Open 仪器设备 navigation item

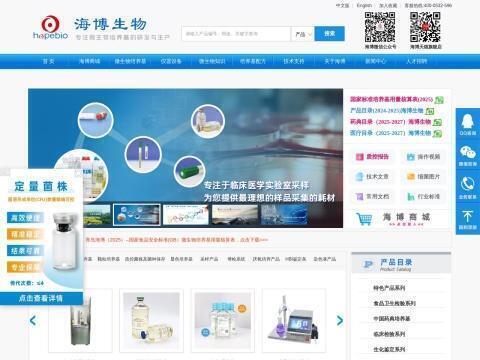click(x=171, y=61)
